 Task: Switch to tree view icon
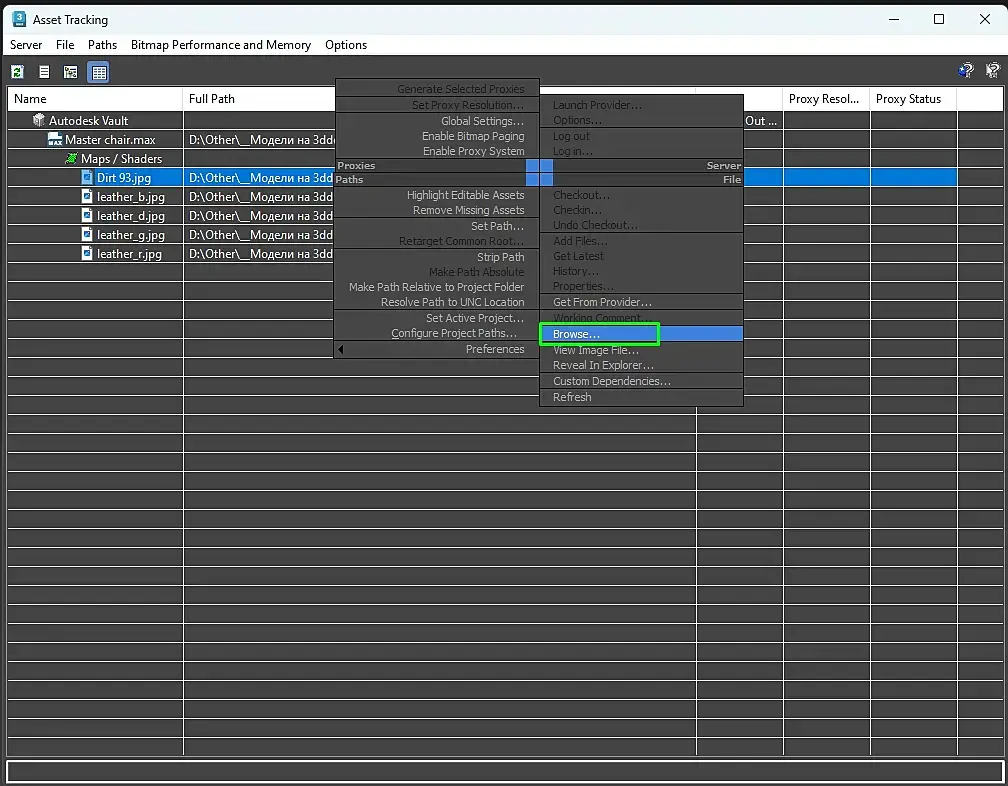tap(71, 72)
